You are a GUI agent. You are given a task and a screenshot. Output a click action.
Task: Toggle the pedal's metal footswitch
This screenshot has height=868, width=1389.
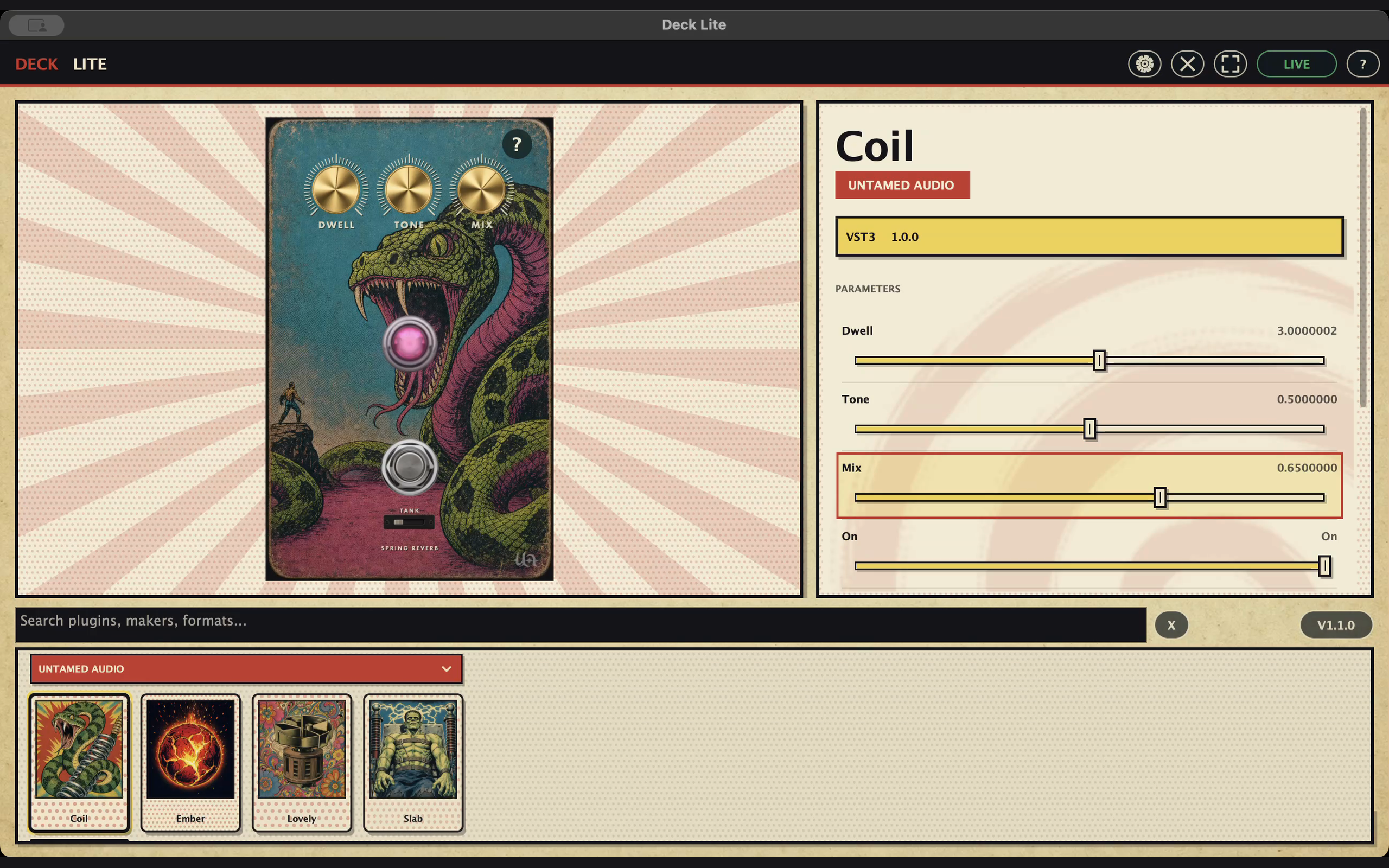coord(409,467)
